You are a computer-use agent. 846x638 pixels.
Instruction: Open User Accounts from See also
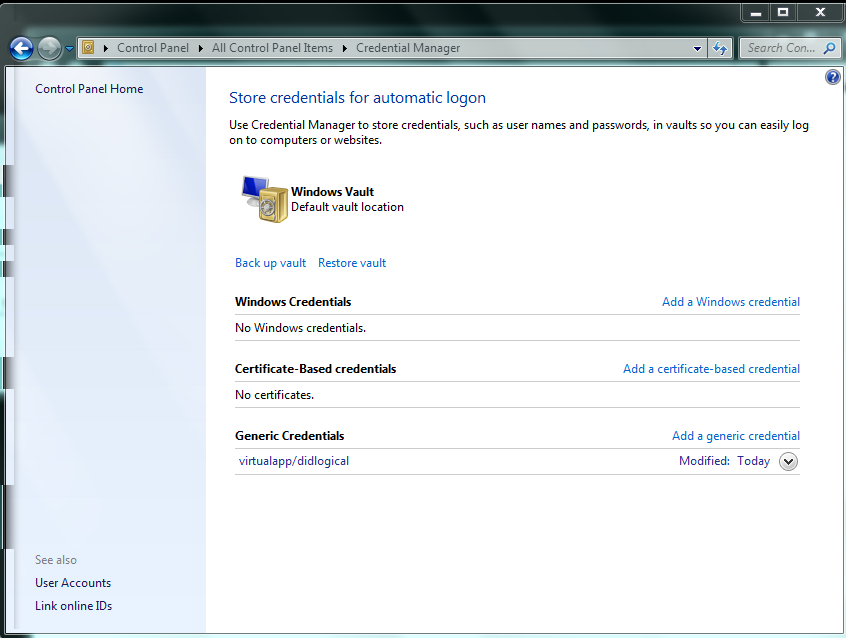(x=72, y=582)
